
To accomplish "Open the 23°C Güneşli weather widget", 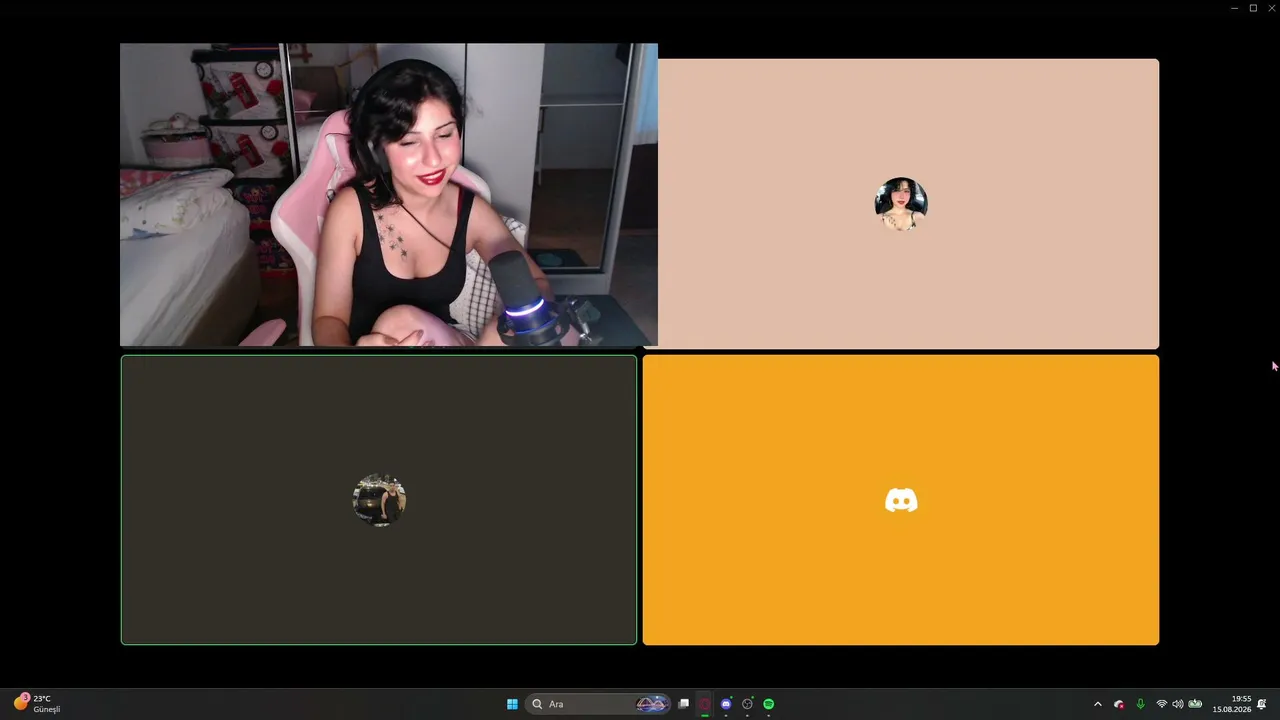I will (37, 704).
